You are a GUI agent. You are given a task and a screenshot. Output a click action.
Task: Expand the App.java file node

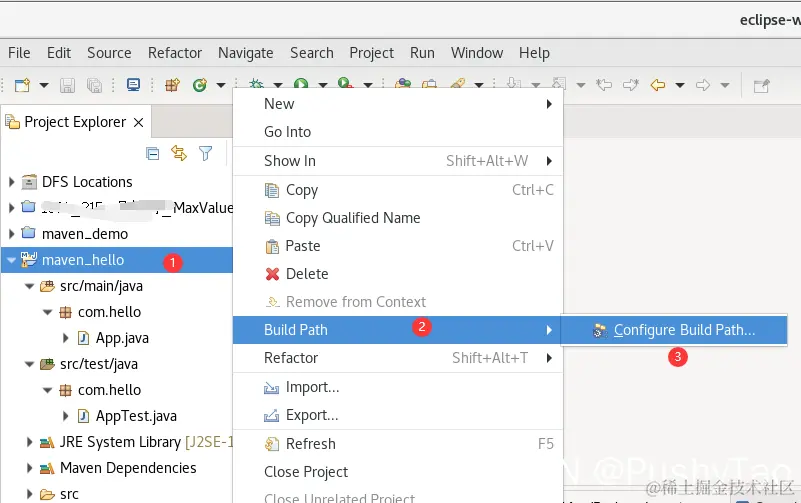[65, 338]
